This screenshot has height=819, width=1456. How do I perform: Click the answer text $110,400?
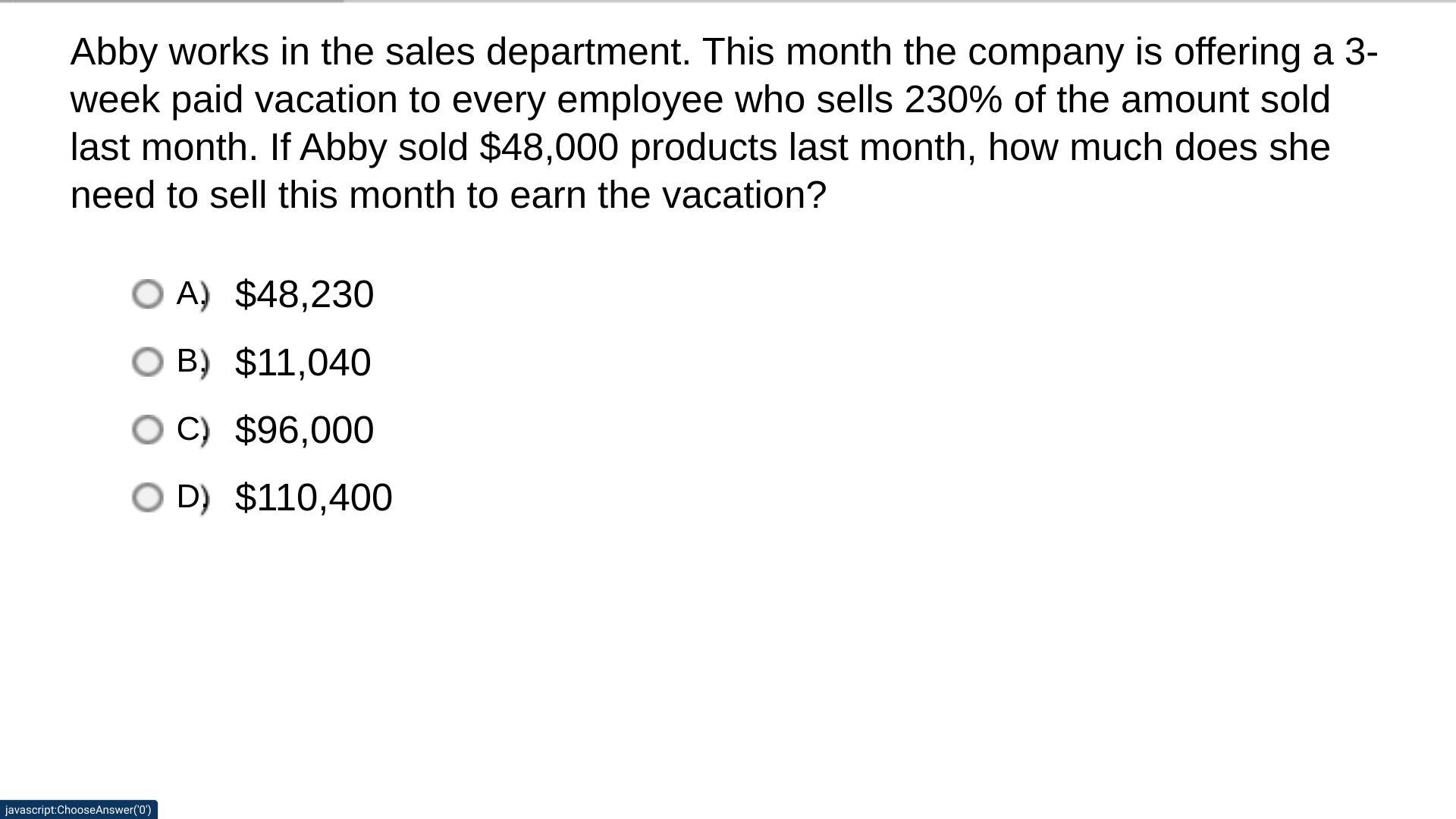[313, 498]
